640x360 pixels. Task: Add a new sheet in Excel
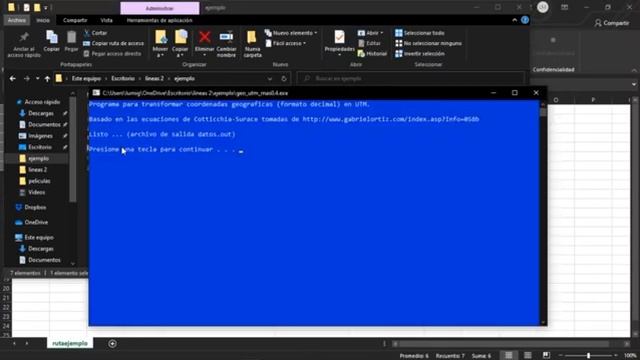[x=112, y=344]
